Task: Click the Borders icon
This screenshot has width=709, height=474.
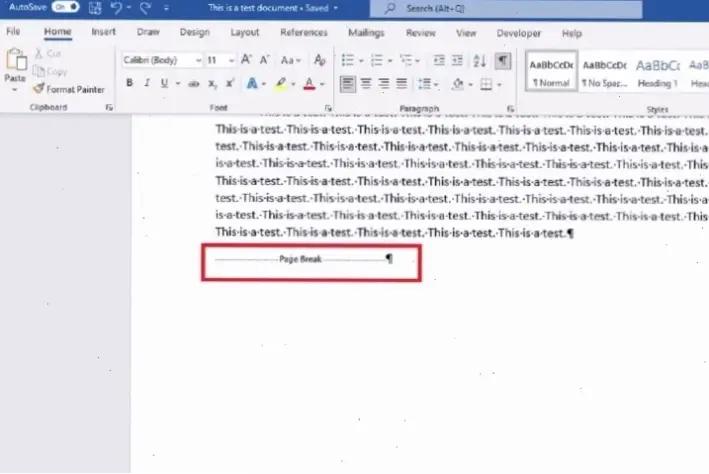Action: 486,84
